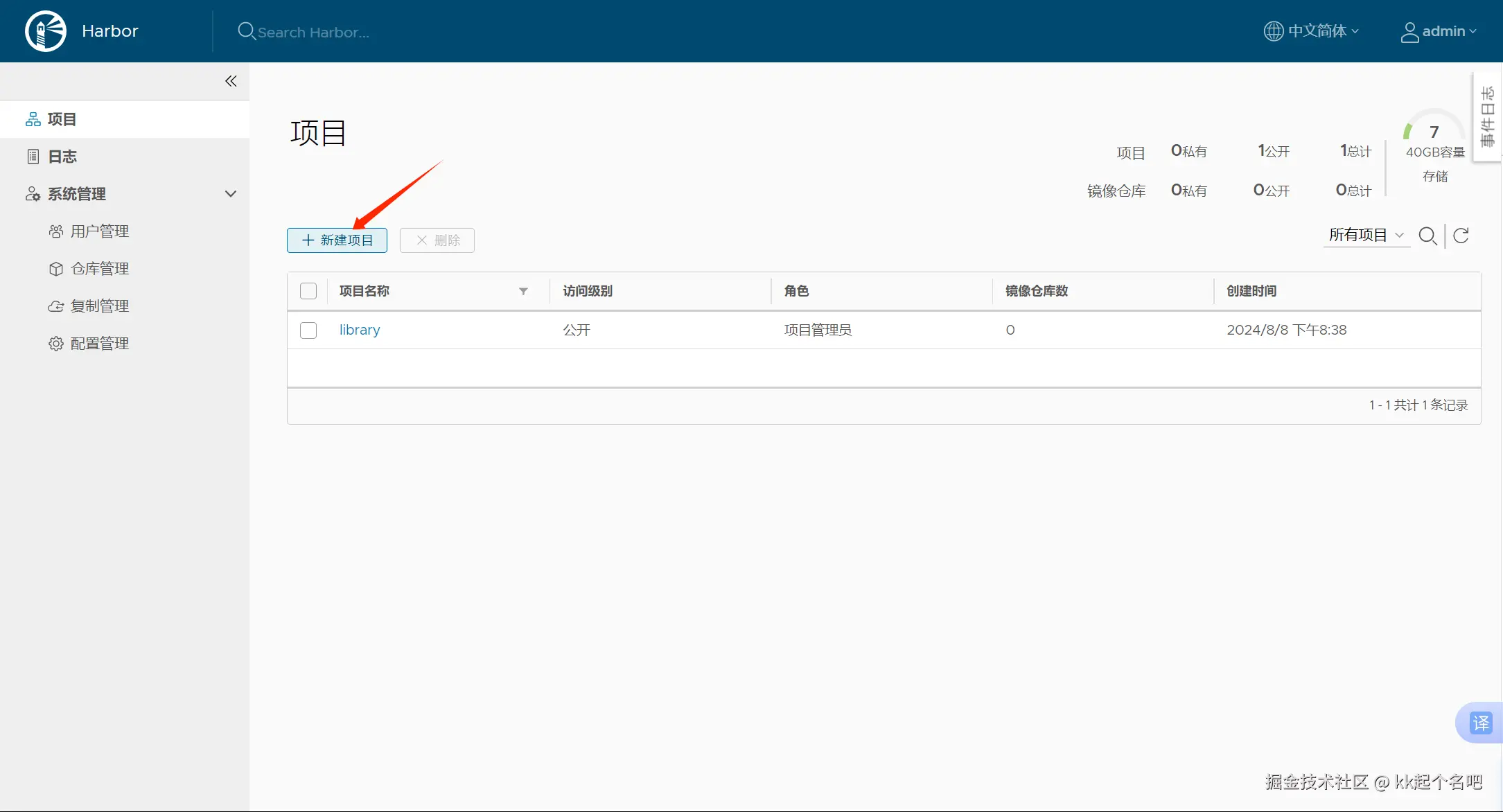Image resolution: width=1503 pixels, height=812 pixels.
Task: Click the project name filter funnel icon
Action: 523,291
